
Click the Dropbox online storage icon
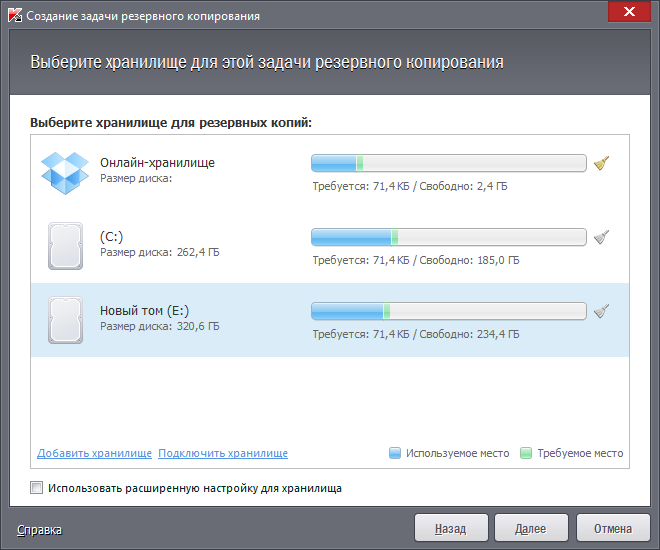tap(65, 170)
